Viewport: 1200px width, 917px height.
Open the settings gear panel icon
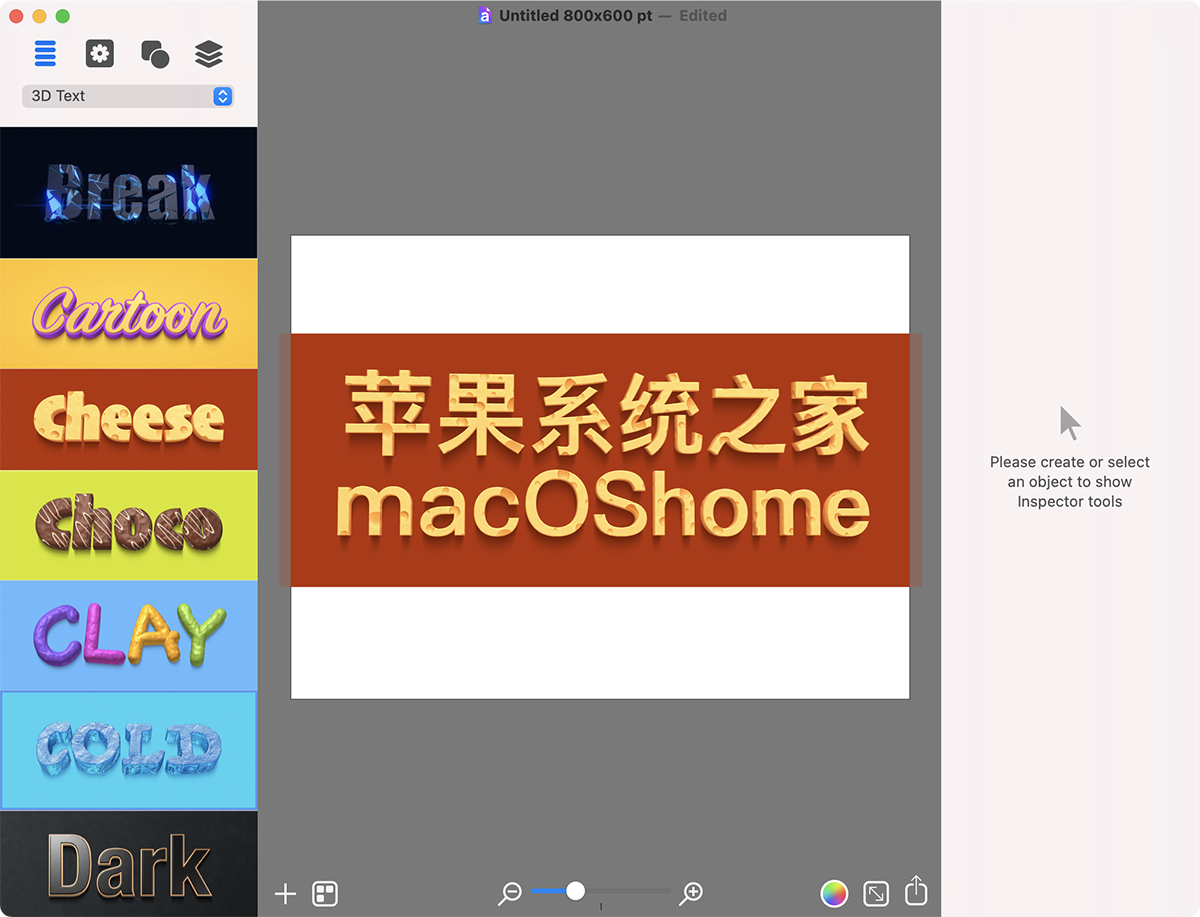(x=99, y=54)
